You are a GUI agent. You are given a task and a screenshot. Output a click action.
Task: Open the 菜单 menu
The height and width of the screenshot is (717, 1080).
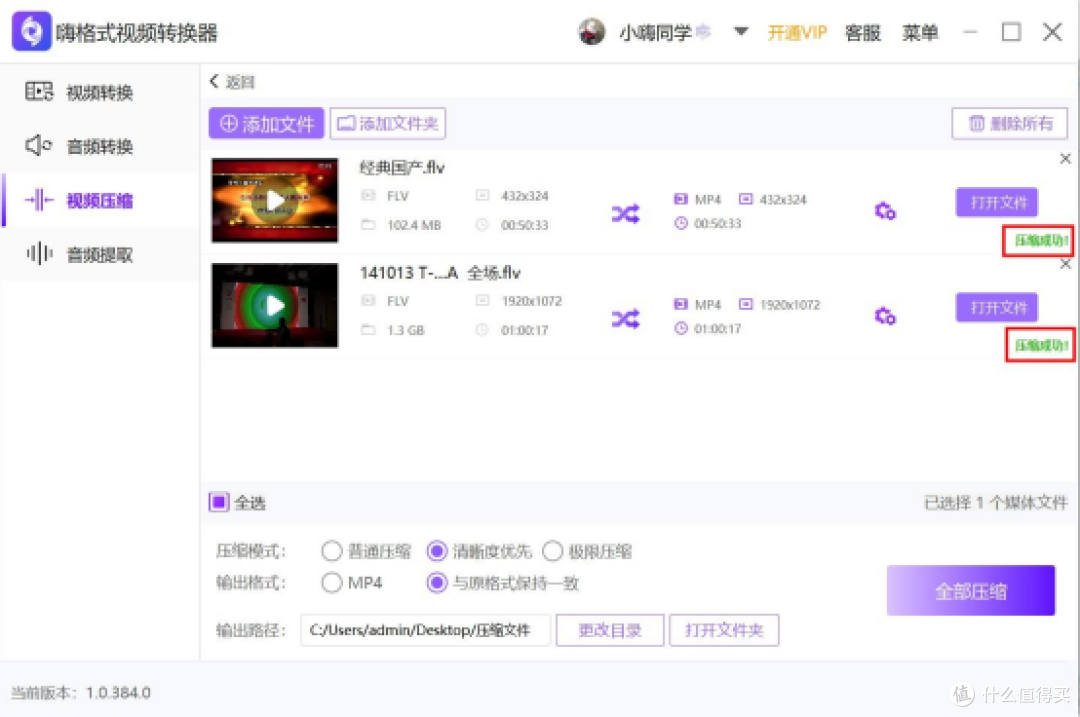pyautogui.click(x=920, y=32)
